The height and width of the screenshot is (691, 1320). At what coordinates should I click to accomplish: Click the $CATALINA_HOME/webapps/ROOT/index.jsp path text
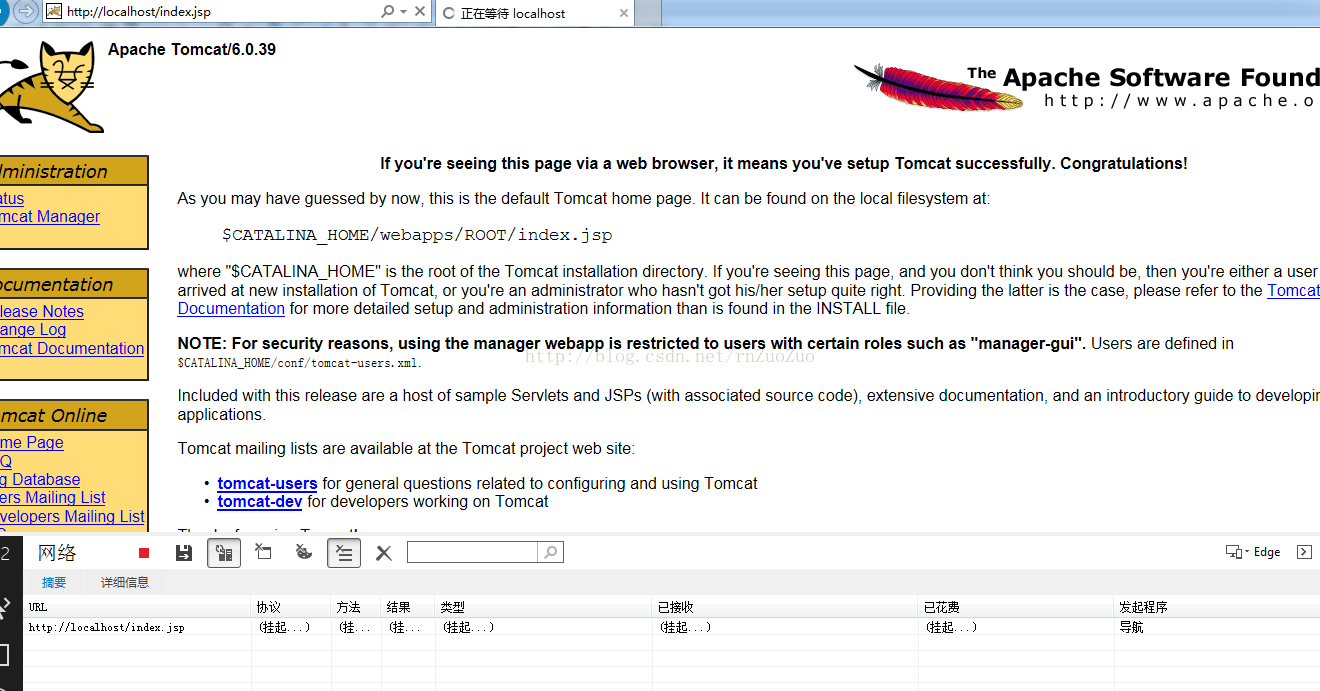pyautogui.click(x=417, y=235)
